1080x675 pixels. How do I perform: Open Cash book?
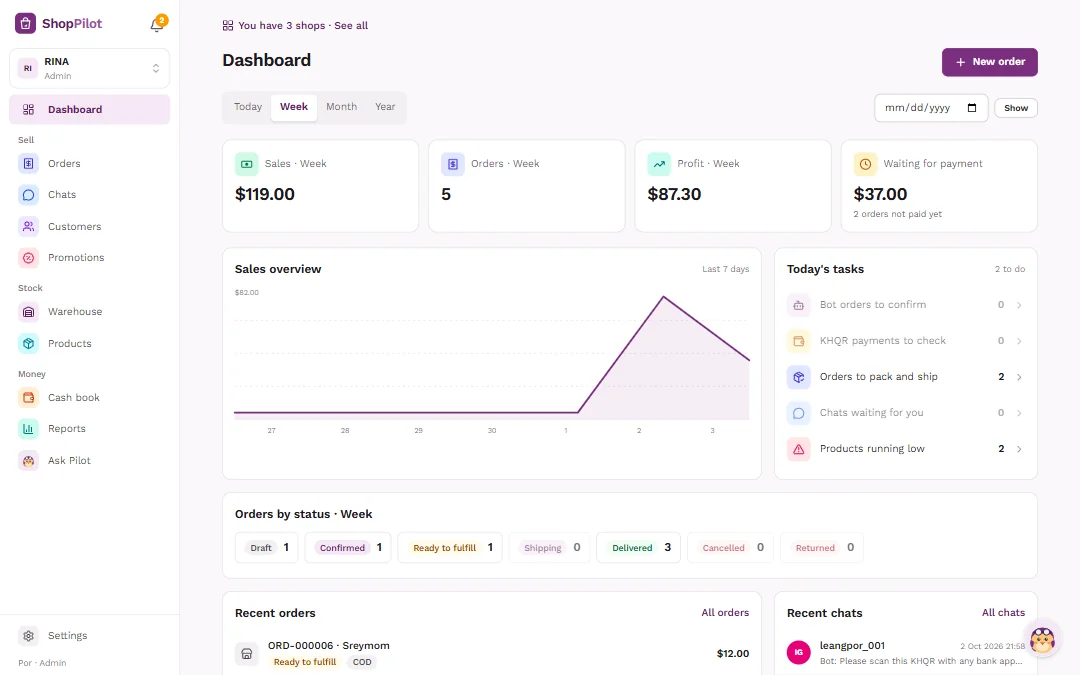(90, 398)
